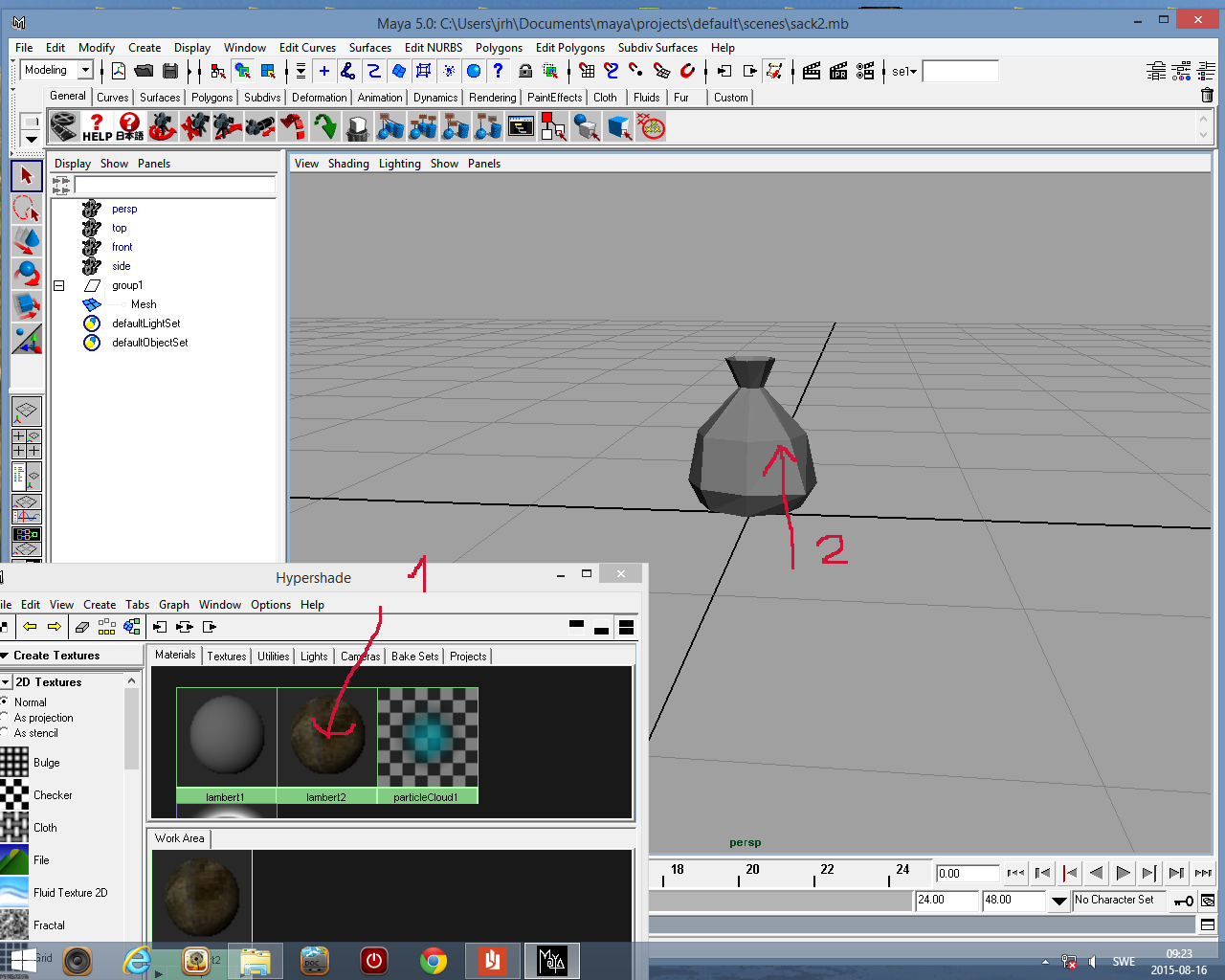Switch to four view layout

(27, 443)
